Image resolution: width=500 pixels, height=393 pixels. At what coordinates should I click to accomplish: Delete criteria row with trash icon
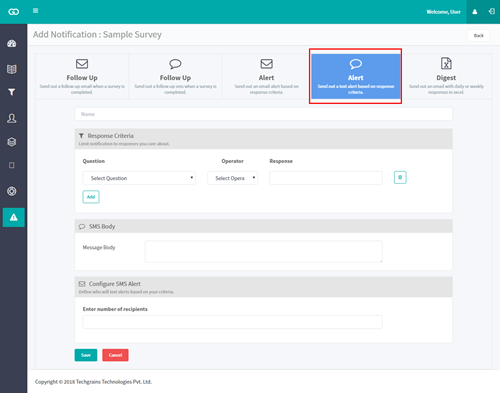point(400,177)
